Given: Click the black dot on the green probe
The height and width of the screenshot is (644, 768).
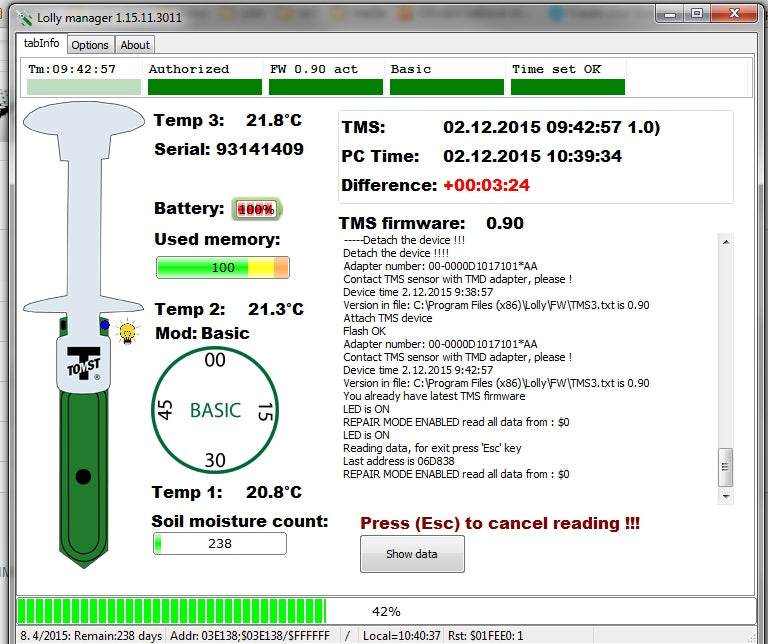Looking at the screenshot, I should 83,476.
